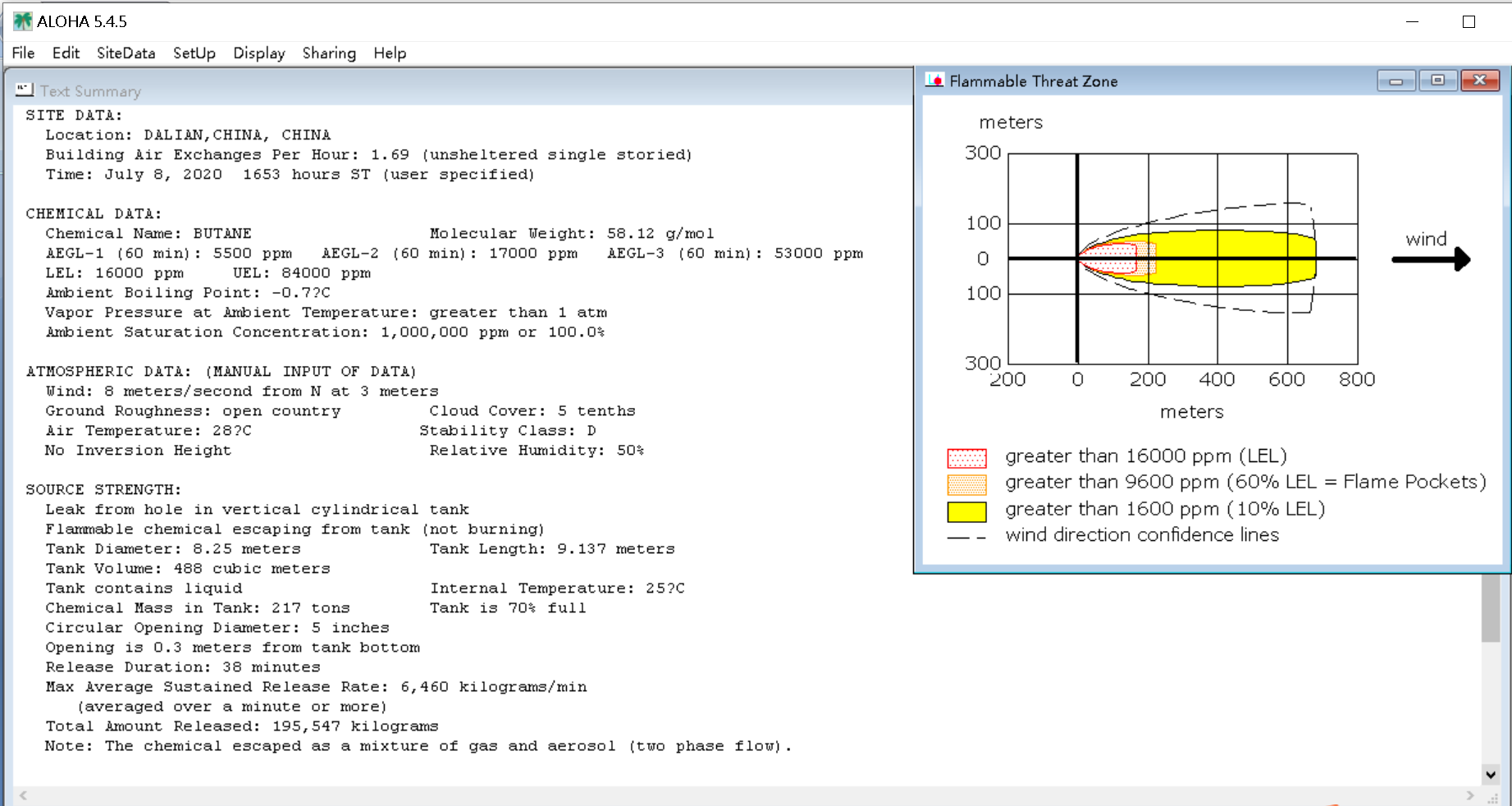Click 'greater than 1600 ppm (10% LEL)' label

point(1165,510)
